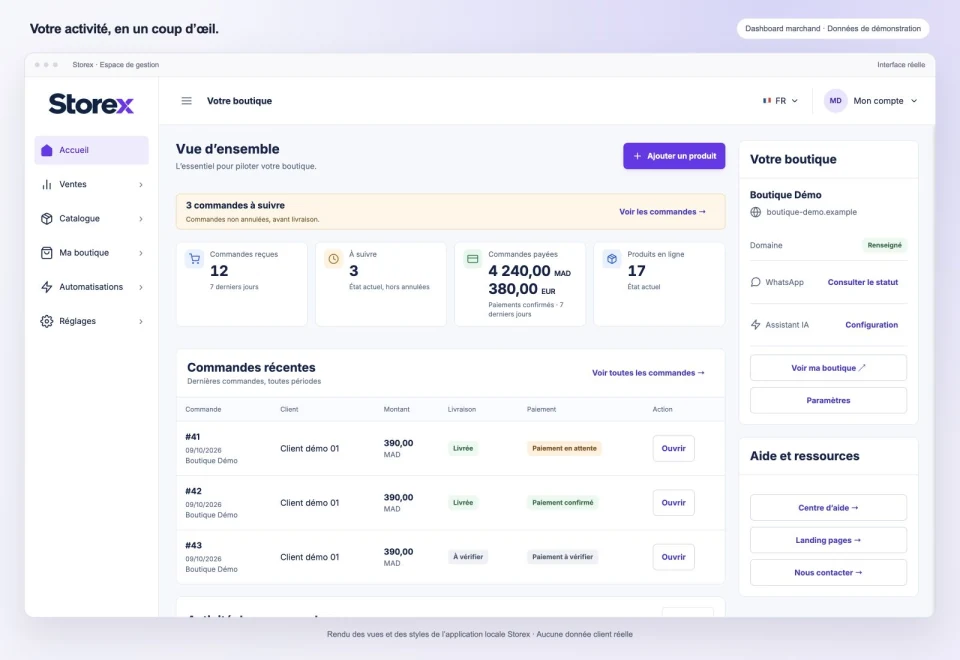Click Paiement confirmé badge on #42
Viewport: 960px width, 660px height.
(x=562, y=503)
